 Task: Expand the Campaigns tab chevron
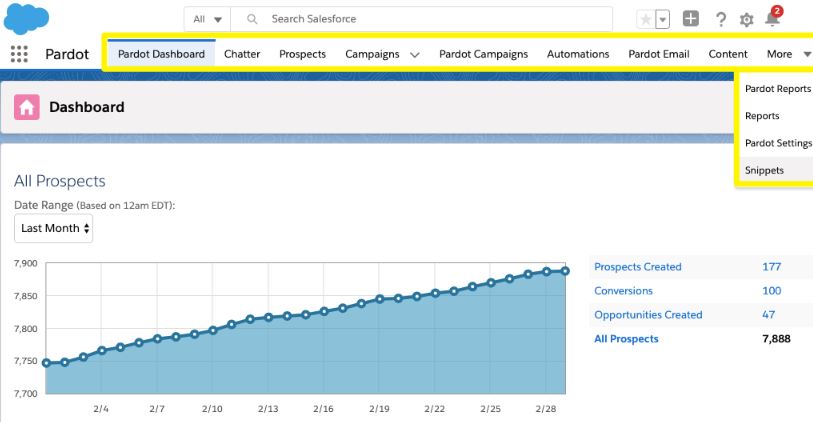(x=415, y=54)
